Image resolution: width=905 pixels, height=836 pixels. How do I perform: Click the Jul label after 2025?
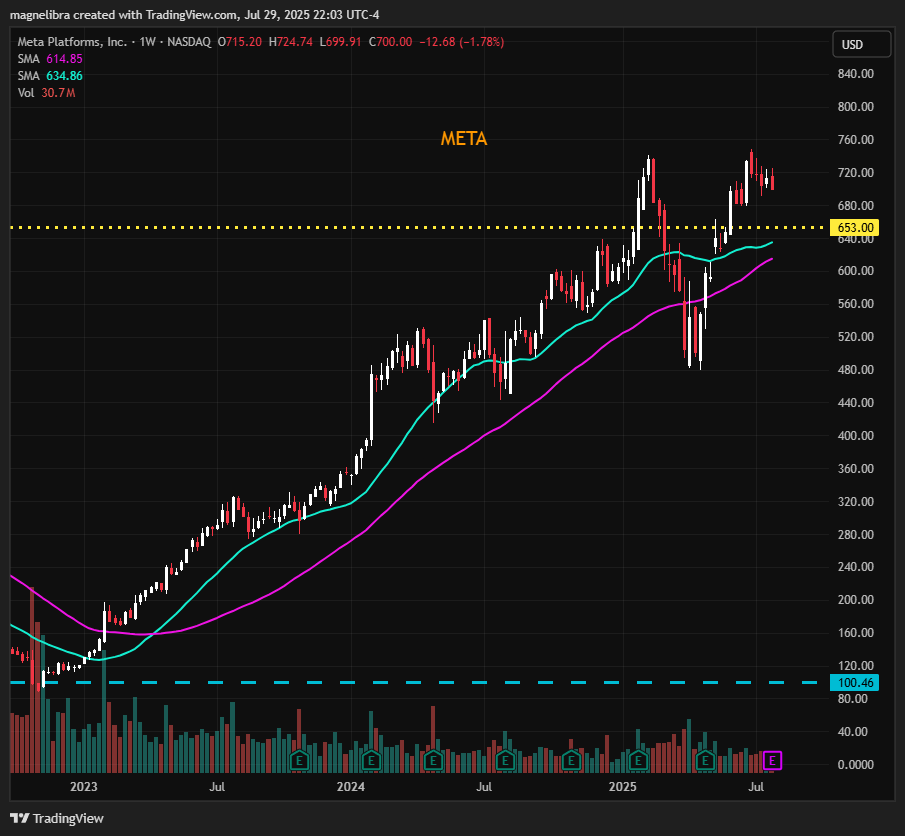[x=756, y=786]
